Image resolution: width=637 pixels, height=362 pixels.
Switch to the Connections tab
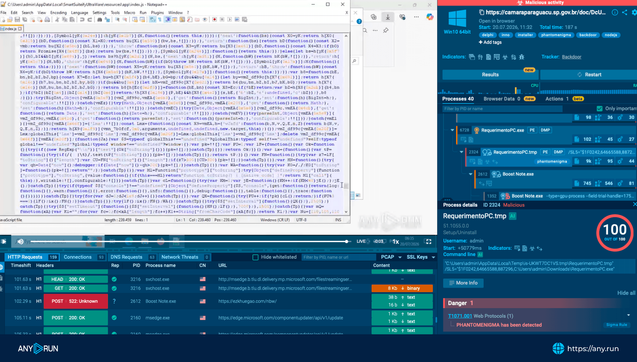coord(84,257)
